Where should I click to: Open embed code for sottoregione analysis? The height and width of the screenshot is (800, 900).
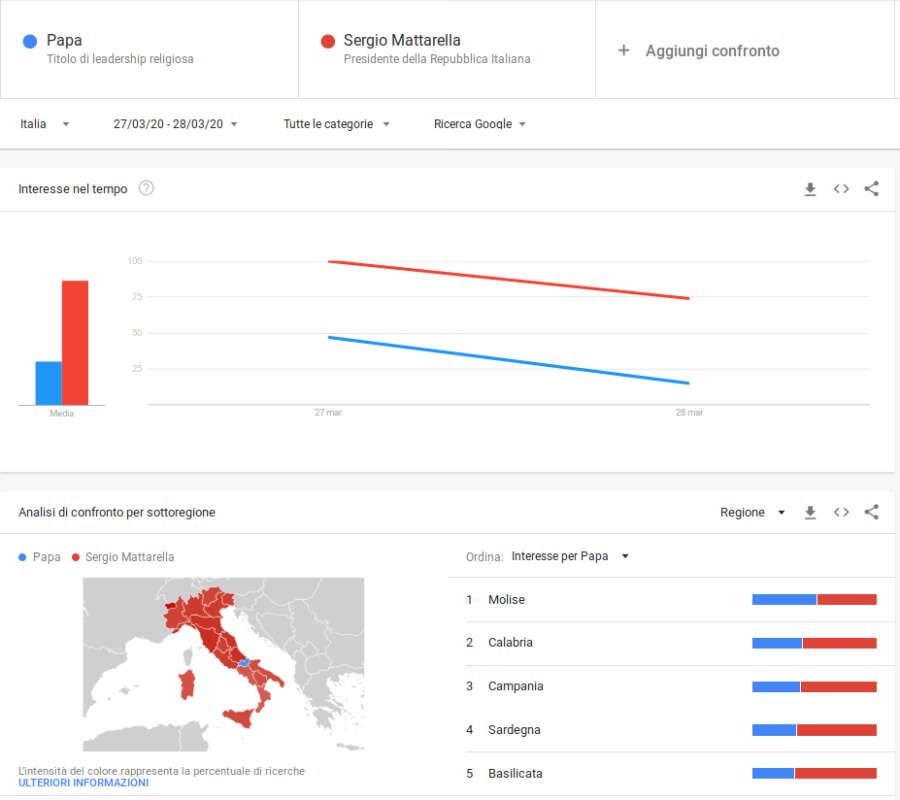(x=841, y=512)
